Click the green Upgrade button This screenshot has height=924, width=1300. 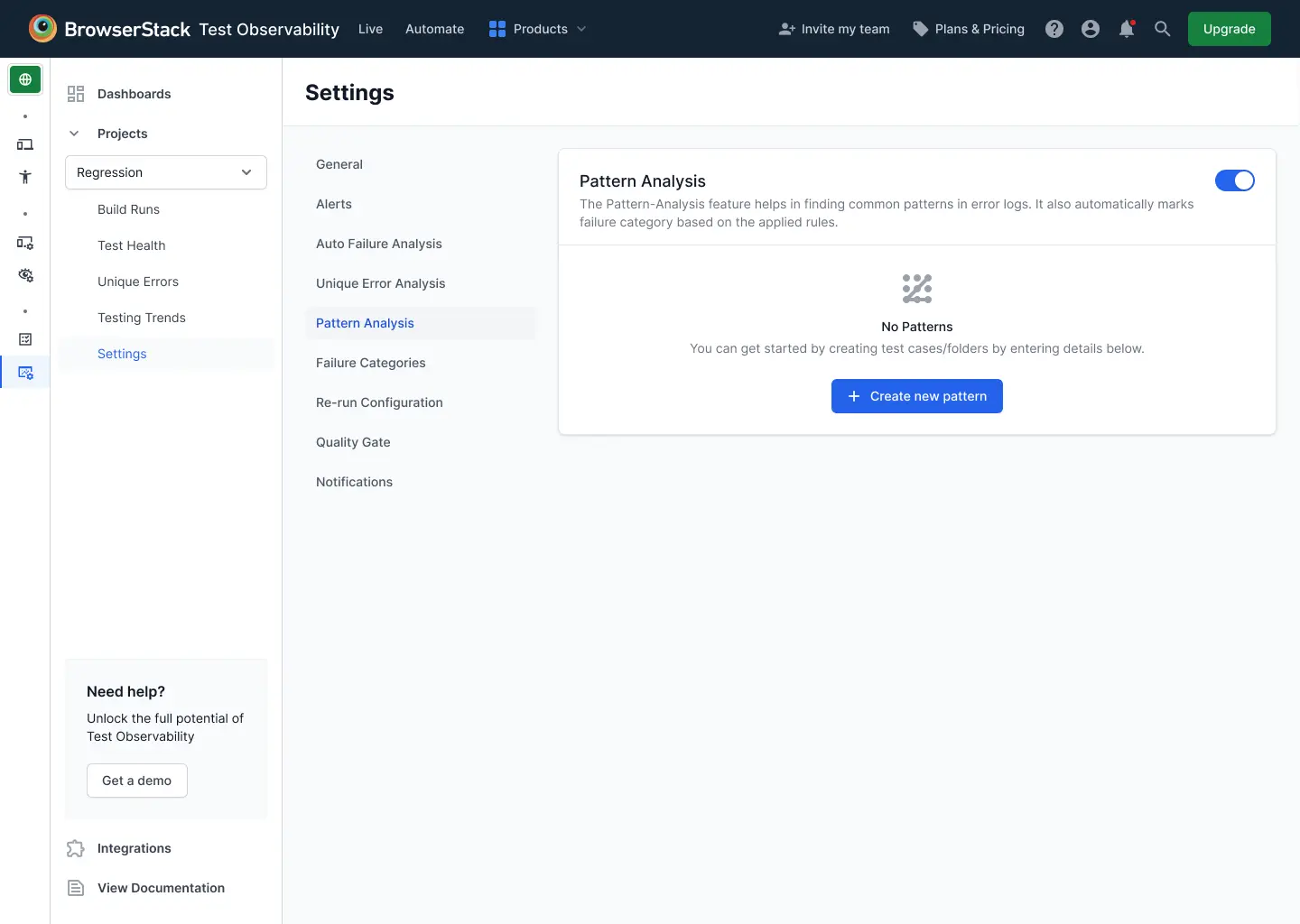[1230, 29]
